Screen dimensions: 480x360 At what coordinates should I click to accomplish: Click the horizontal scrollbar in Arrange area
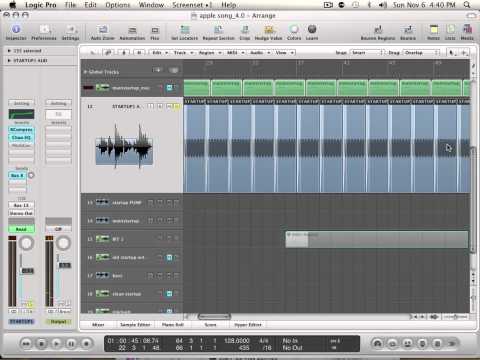[x=214, y=316]
